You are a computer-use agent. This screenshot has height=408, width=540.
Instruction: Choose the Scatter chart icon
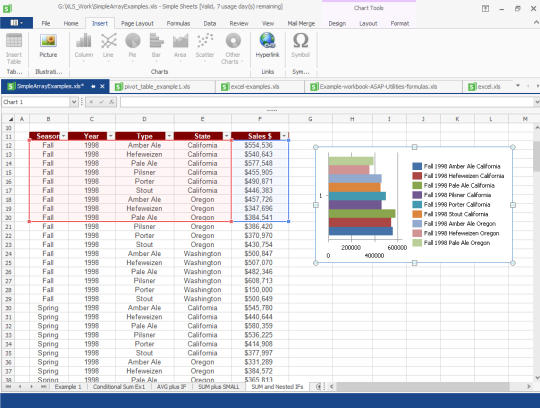(205, 45)
